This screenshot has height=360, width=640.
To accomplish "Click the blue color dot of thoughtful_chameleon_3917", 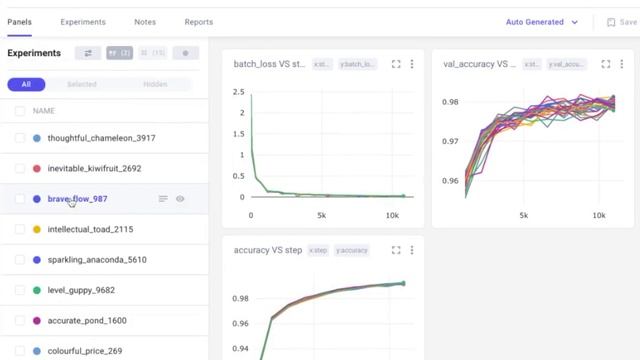I will (x=37, y=138).
